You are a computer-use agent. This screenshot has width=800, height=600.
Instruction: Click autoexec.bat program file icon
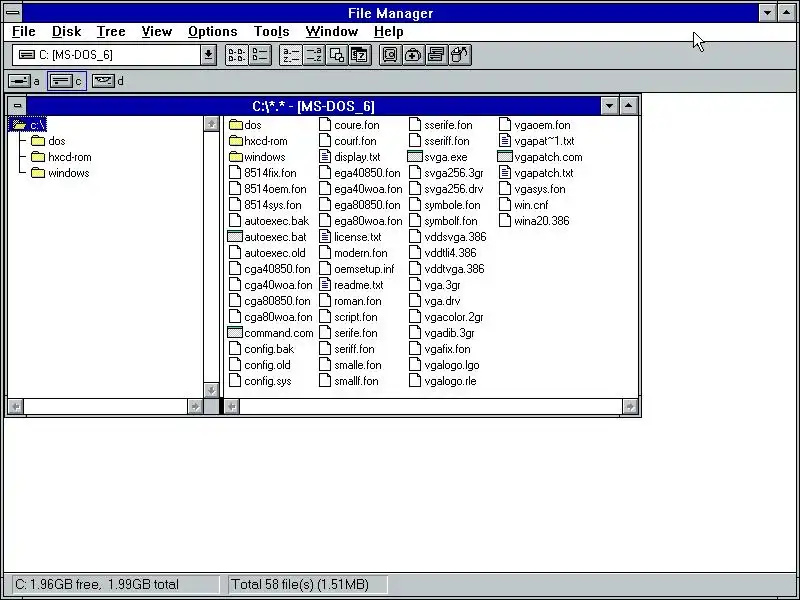pyautogui.click(x=235, y=237)
